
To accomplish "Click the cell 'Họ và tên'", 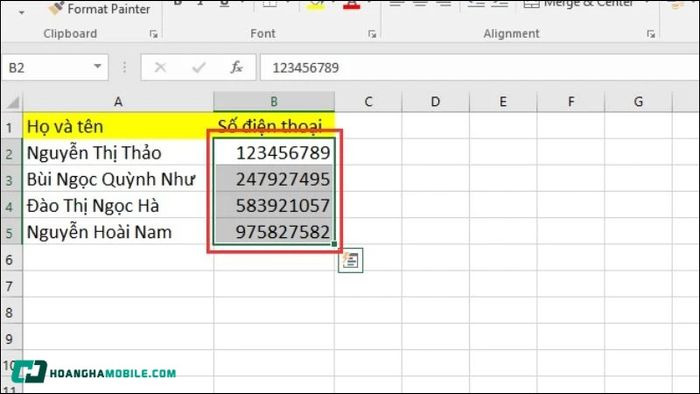I will point(118,126).
